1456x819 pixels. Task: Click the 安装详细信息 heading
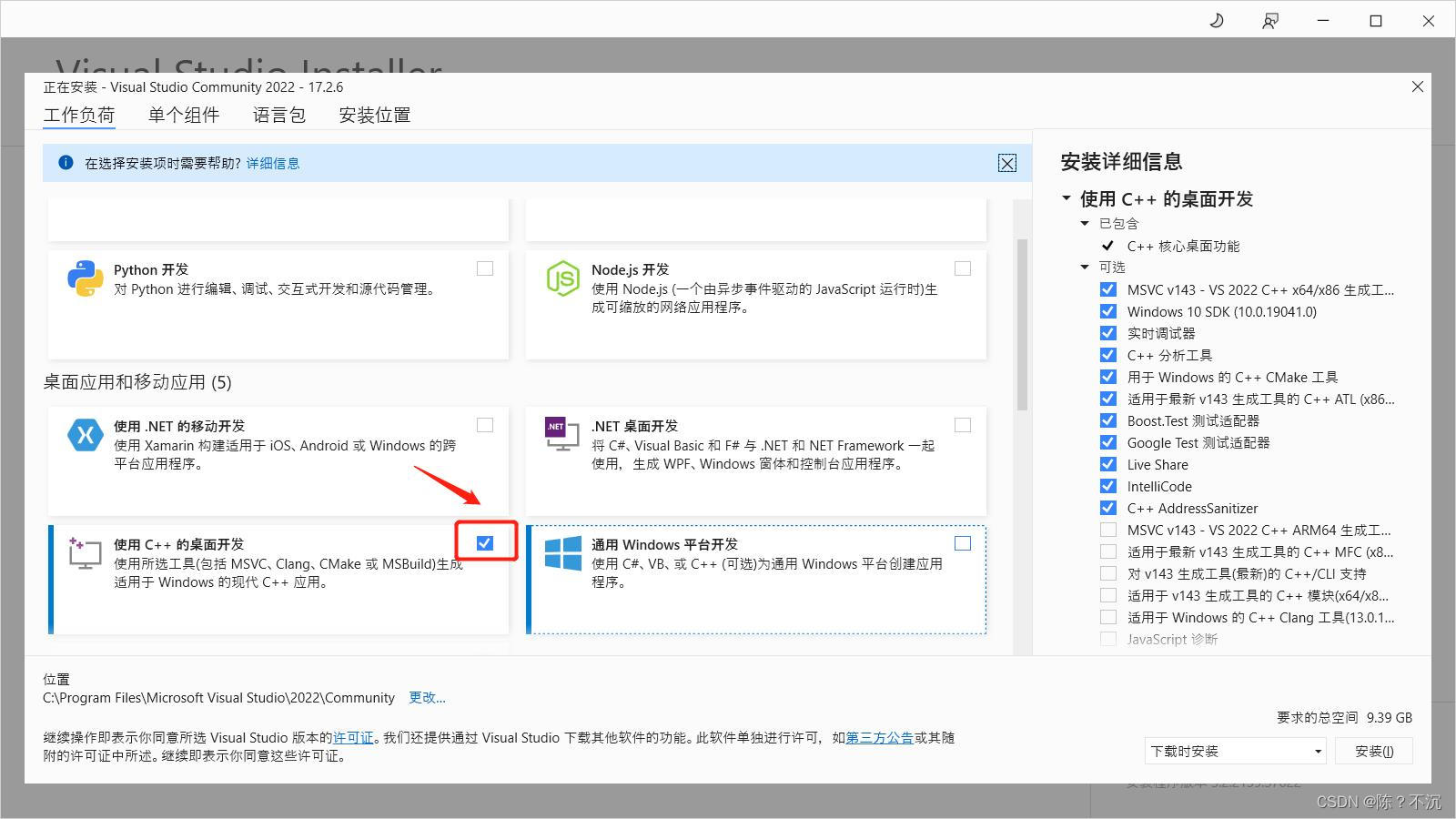(1121, 162)
